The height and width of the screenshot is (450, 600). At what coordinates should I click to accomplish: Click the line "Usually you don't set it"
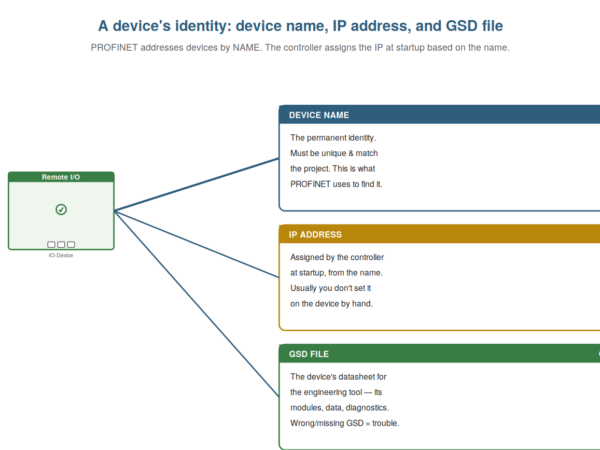(x=331, y=288)
